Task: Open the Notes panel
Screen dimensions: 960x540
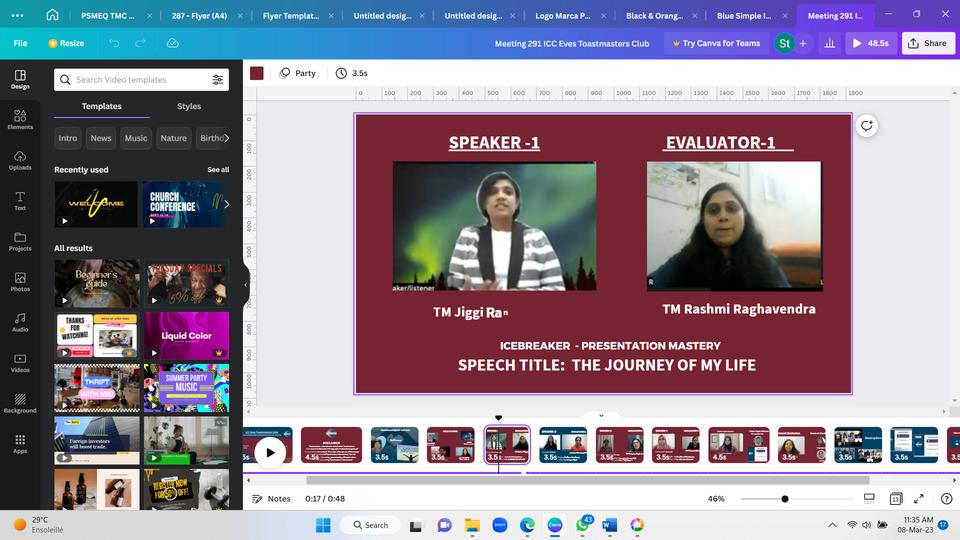Action: tap(271, 498)
